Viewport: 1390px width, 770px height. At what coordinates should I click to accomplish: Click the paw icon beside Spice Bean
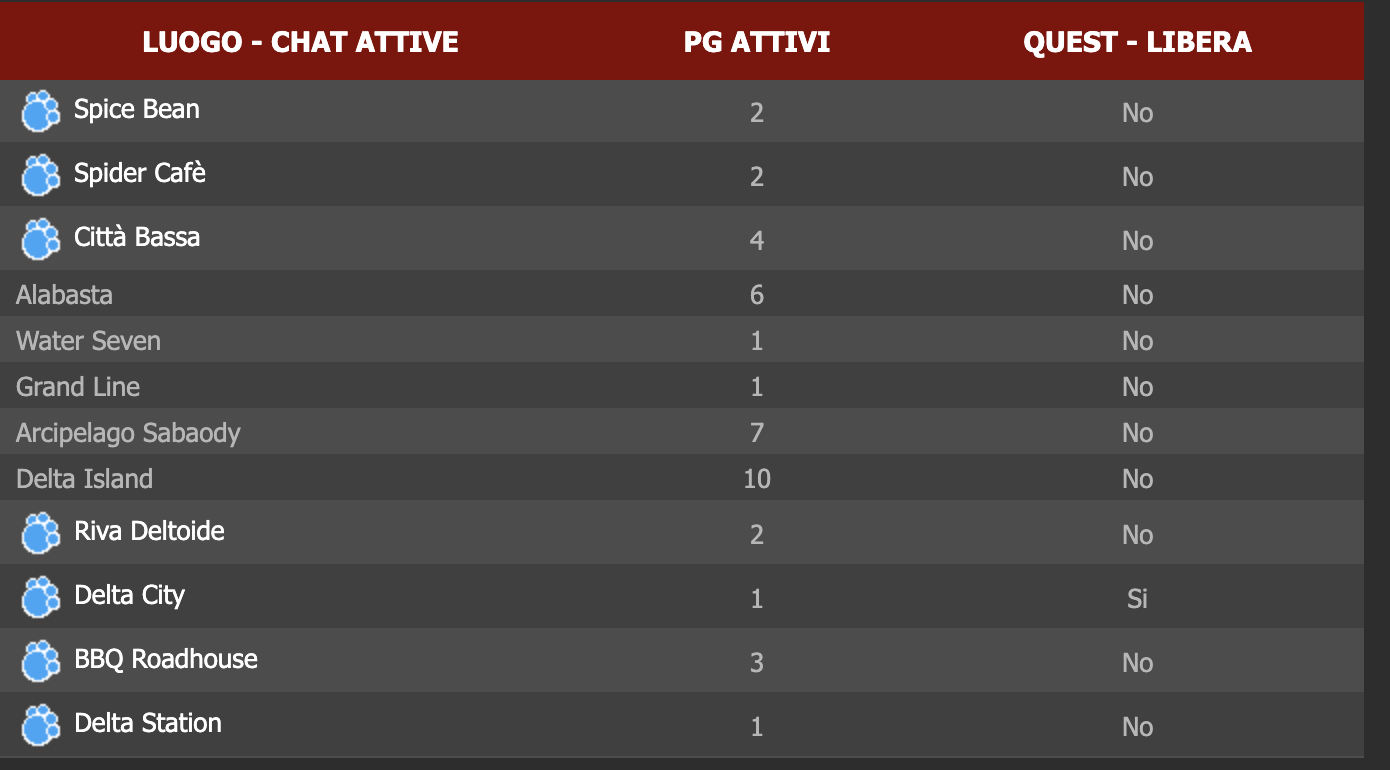point(41,111)
